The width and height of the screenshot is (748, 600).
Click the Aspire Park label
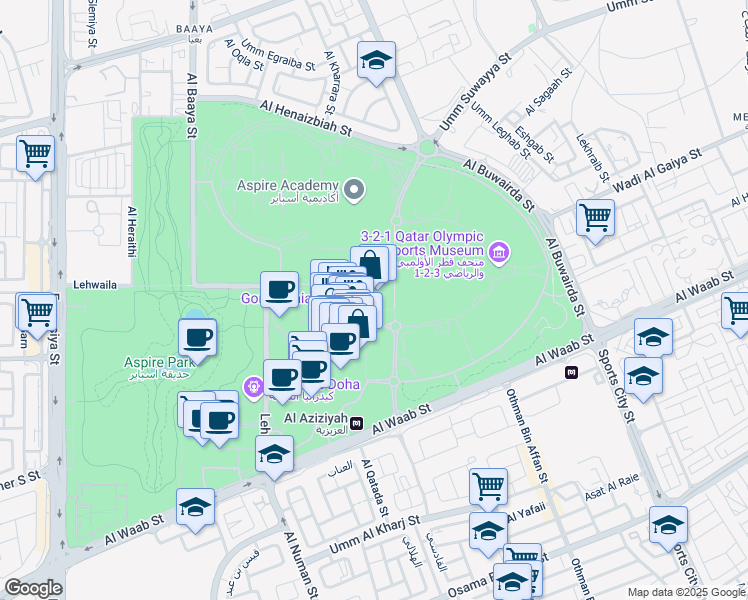(x=159, y=367)
